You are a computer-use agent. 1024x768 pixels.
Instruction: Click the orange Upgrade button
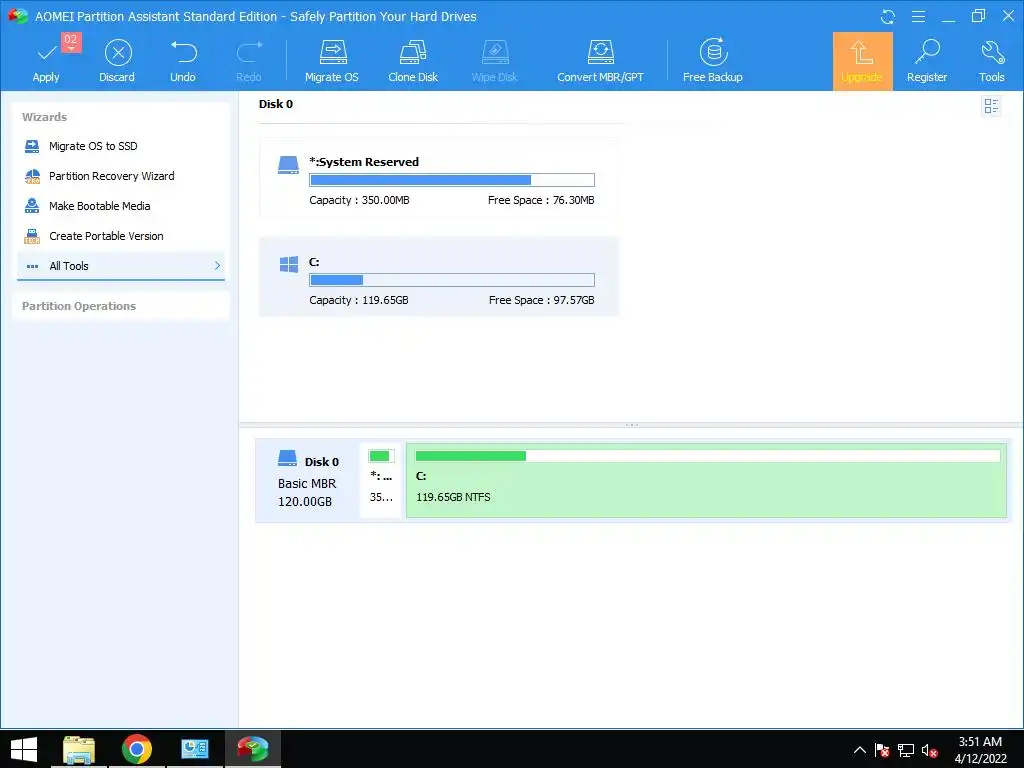pos(862,61)
